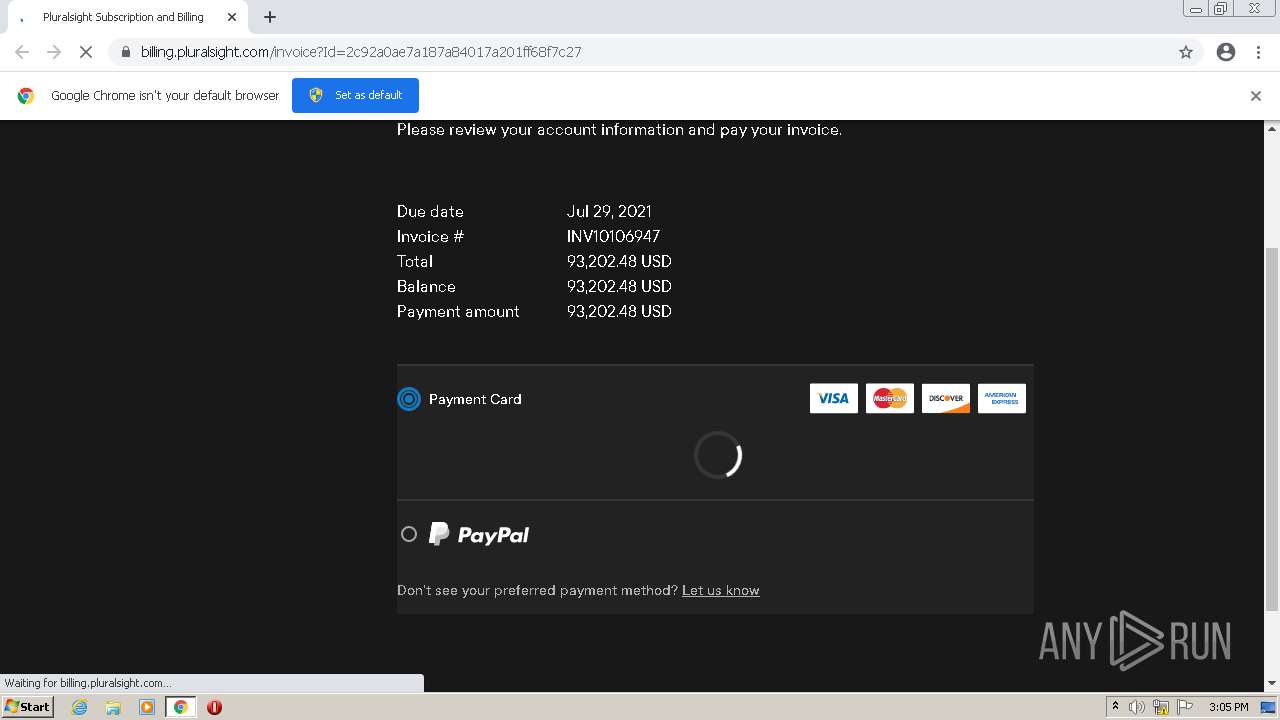Viewport: 1280px width, 720px height.
Task: Open the Let us know link
Action: (x=721, y=590)
